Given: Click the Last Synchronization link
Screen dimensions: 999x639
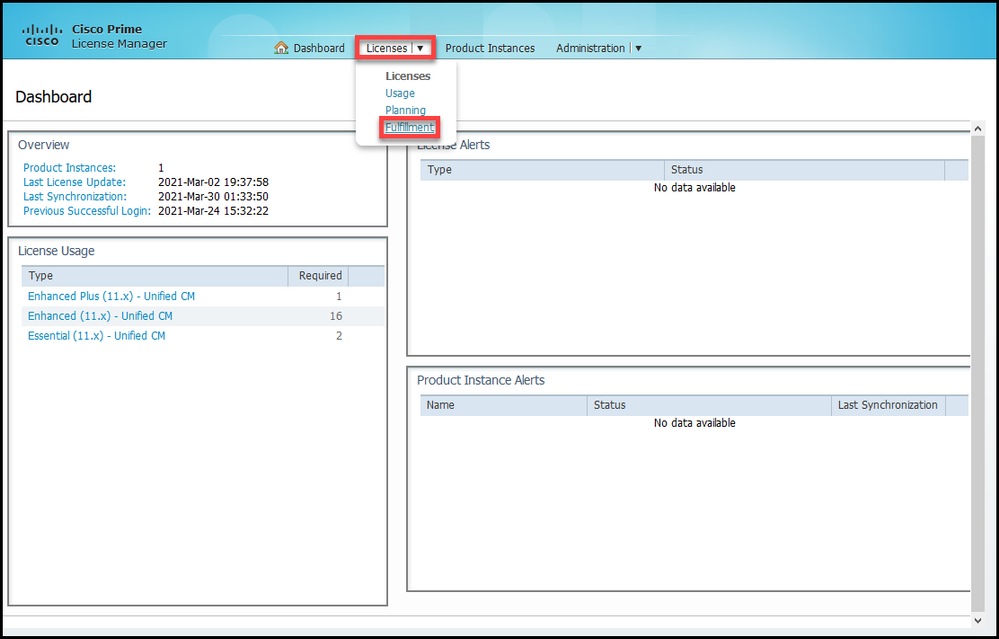Looking at the screenshot, I should click(75, 197).
